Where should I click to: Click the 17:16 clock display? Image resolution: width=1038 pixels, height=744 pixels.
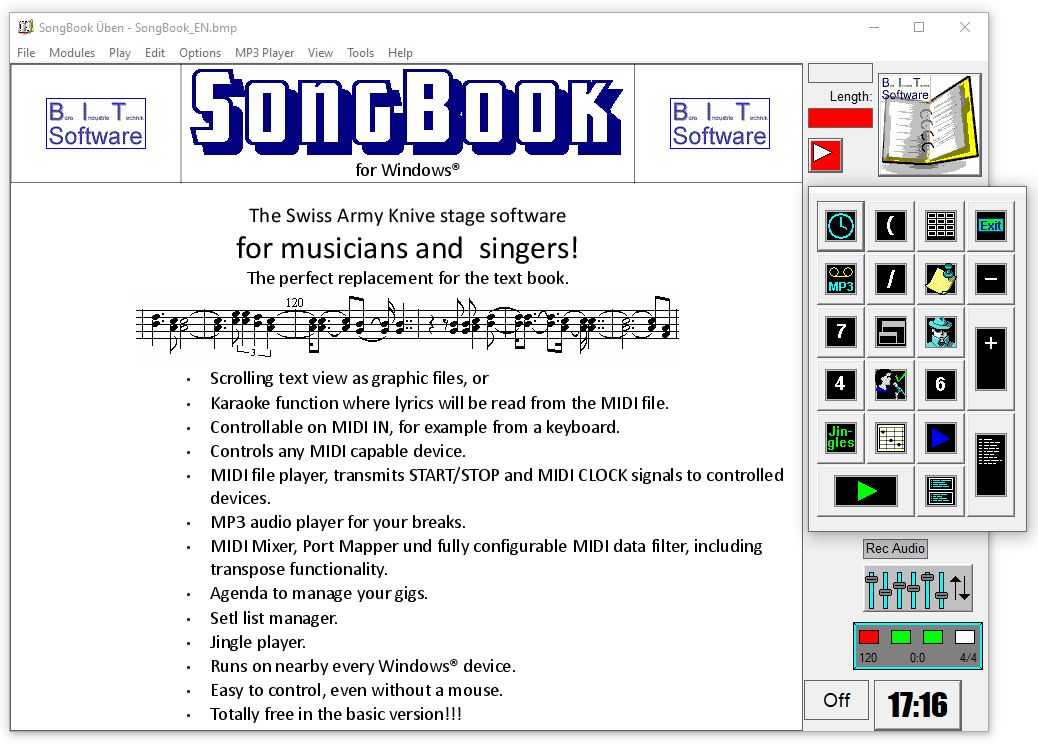[918, 704]
